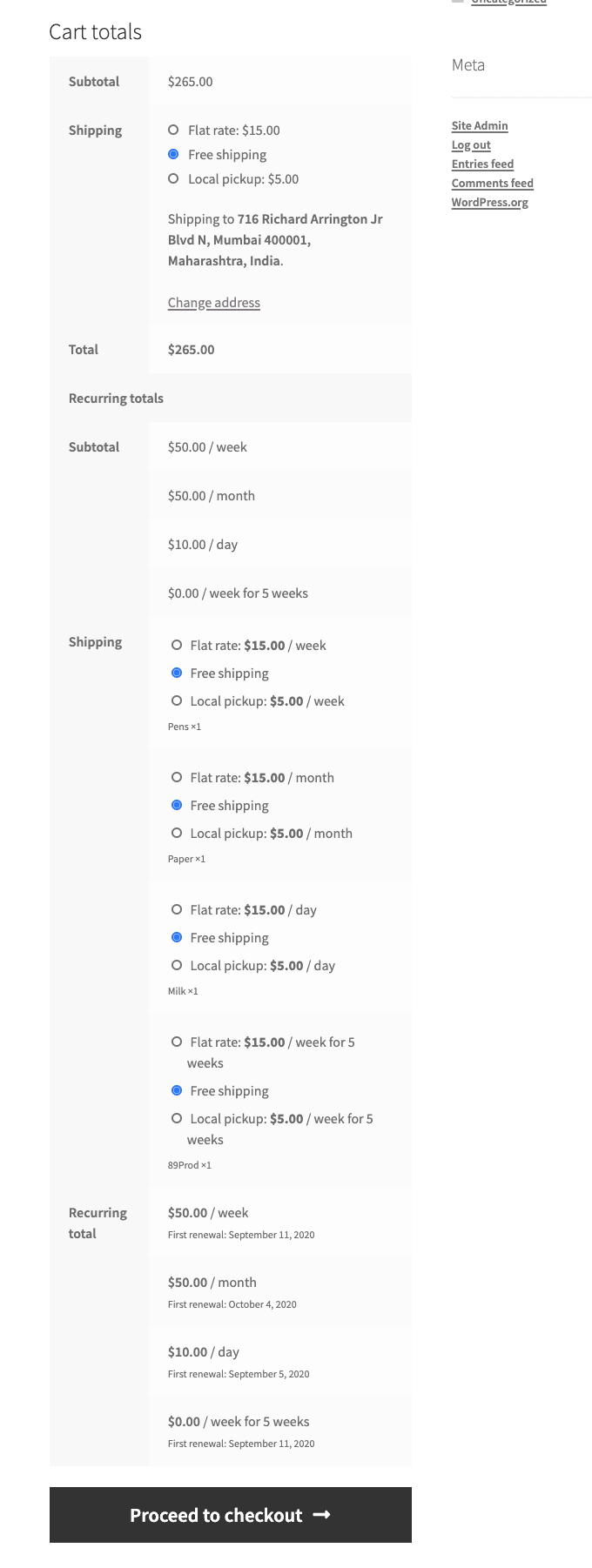Image resolution: width=592 pixels, height=1568 pixels.
Task: Open the Change address link
Action: point(213,302)
